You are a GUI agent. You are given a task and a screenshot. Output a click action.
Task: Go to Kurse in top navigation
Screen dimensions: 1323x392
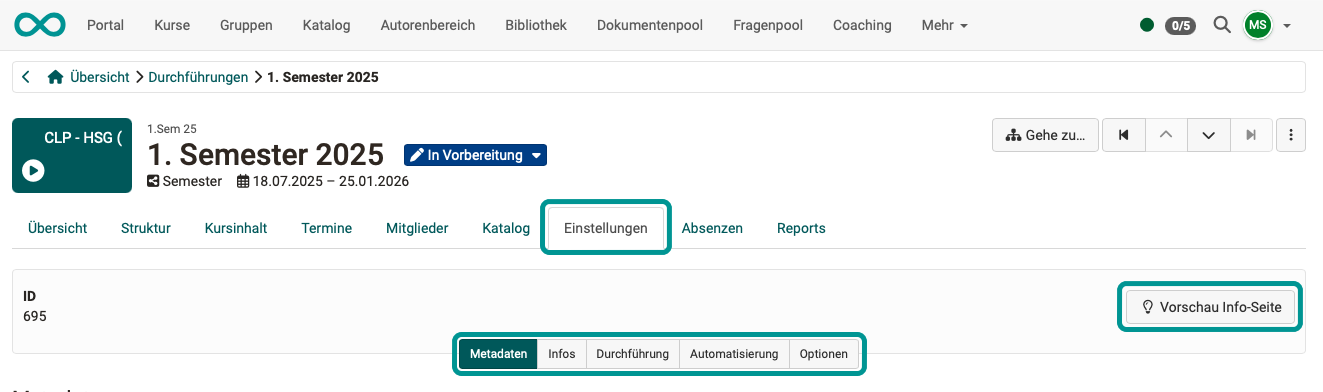pyautogui.click(x=172, y=25)
